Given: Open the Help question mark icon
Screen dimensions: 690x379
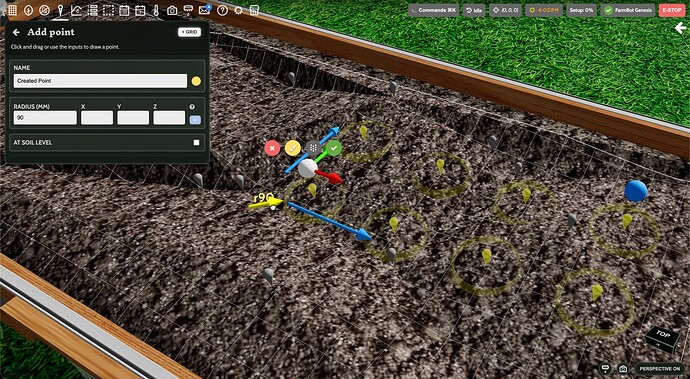Looking at the screenshot, I should (x=222, y=10).
